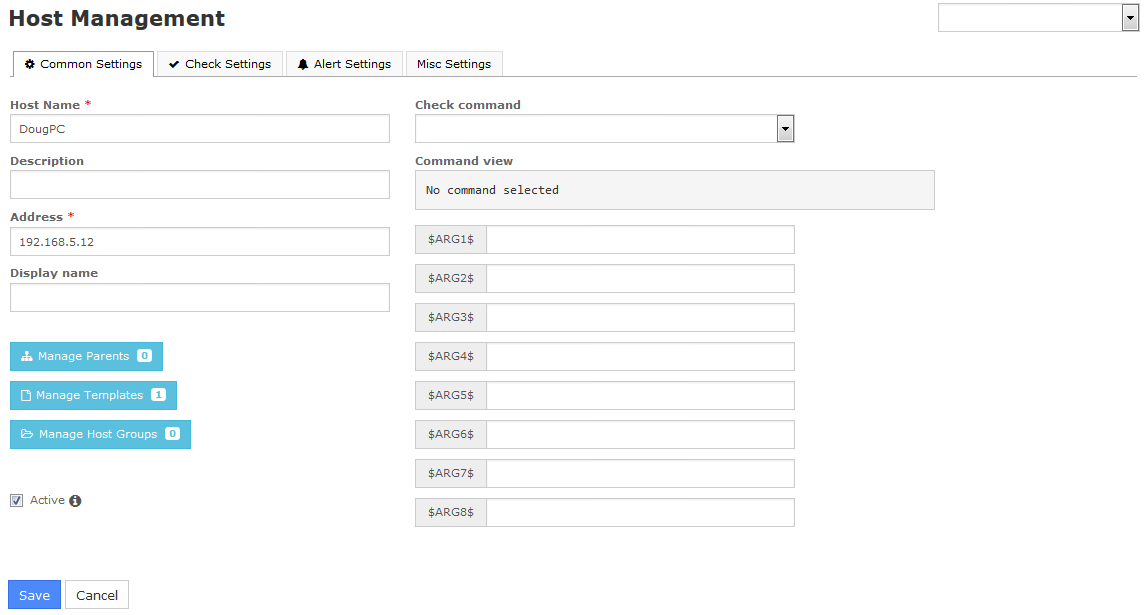Image resolution: width=1144 pixels, height=615 pixels.
Task: Switch to the Misc Settings tab
Action: 454,64
